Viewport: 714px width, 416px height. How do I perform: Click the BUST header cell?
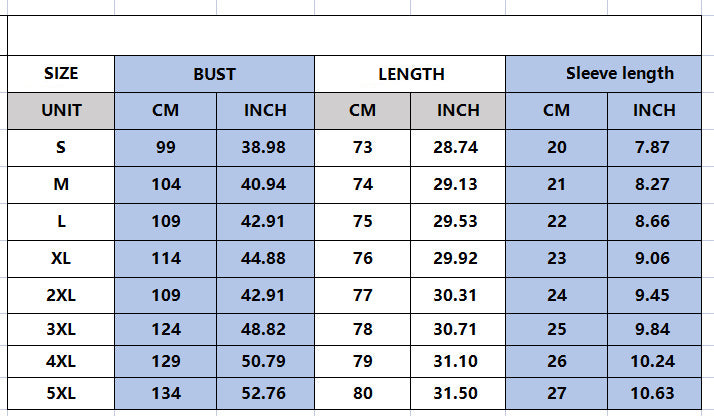coord(214,74)
